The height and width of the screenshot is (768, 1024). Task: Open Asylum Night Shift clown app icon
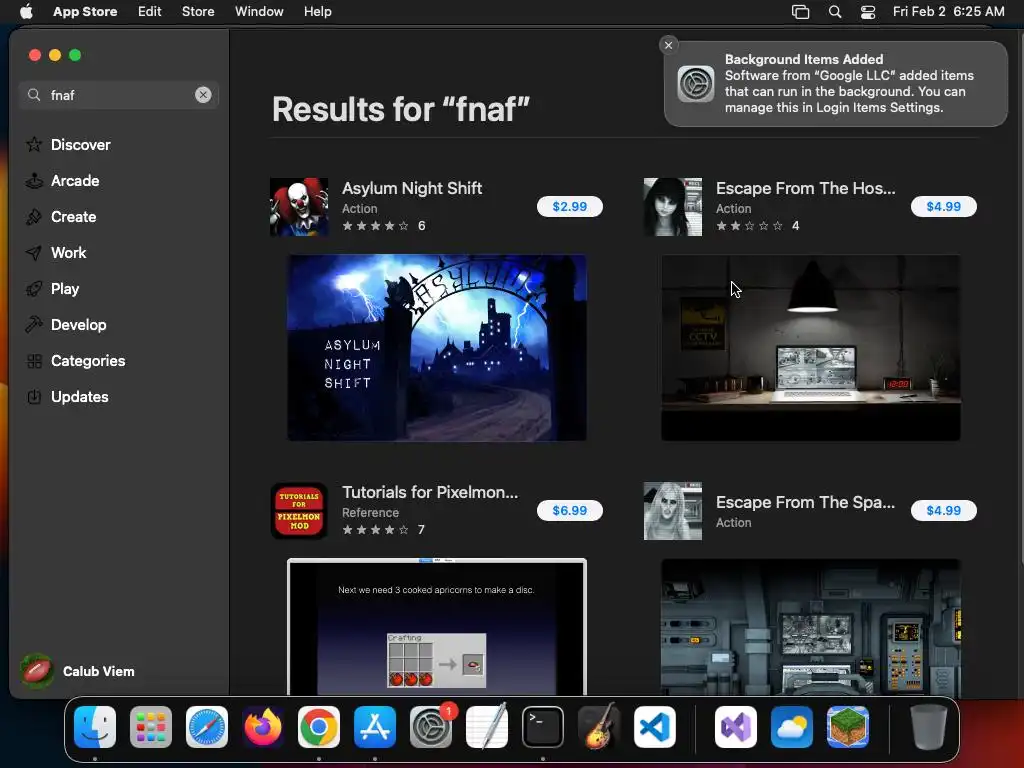pos(299,206)
